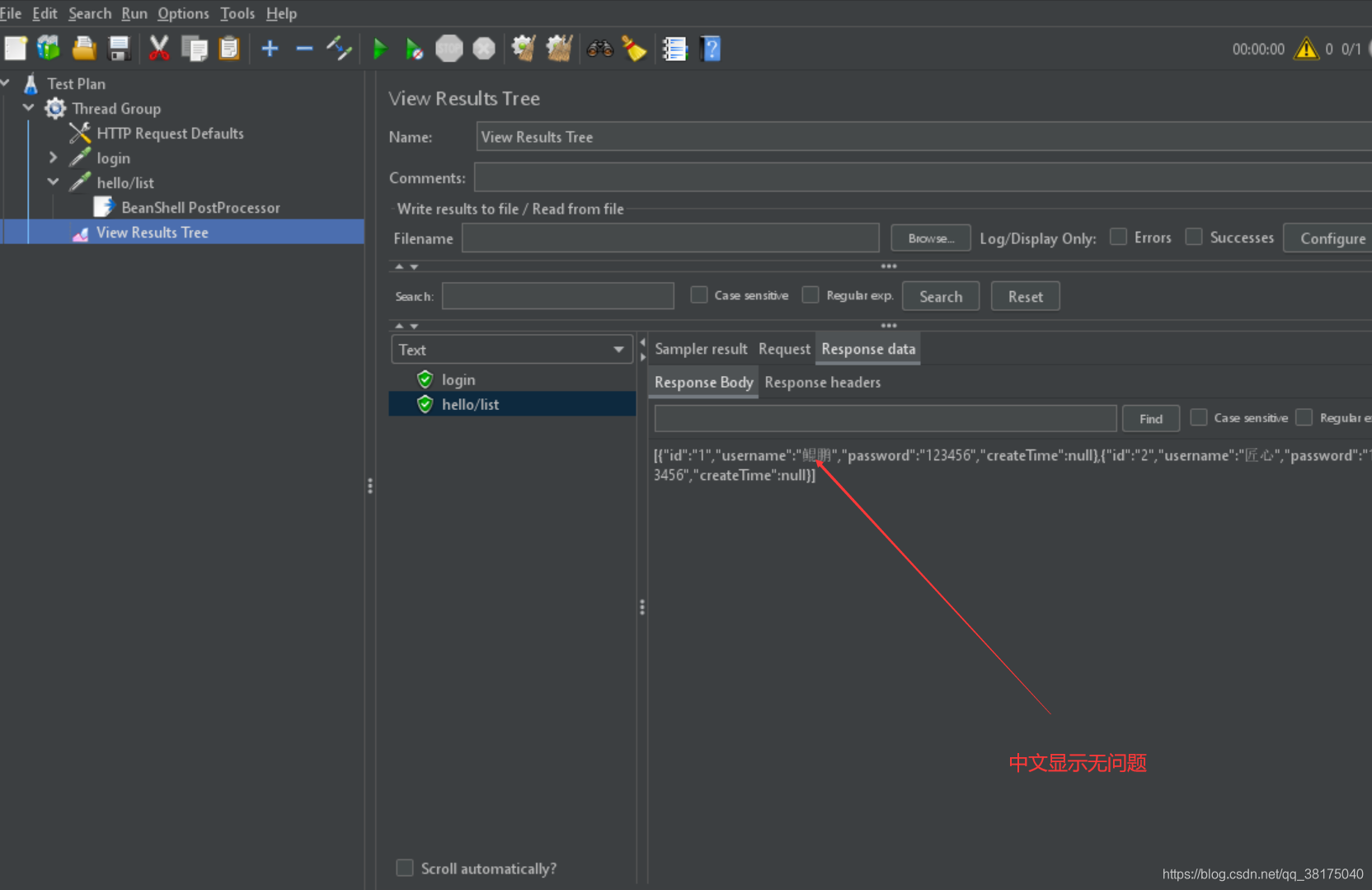Toggle the Successes checkbox
Screen dimensions: 1372x890
(x=1193, y=238)
